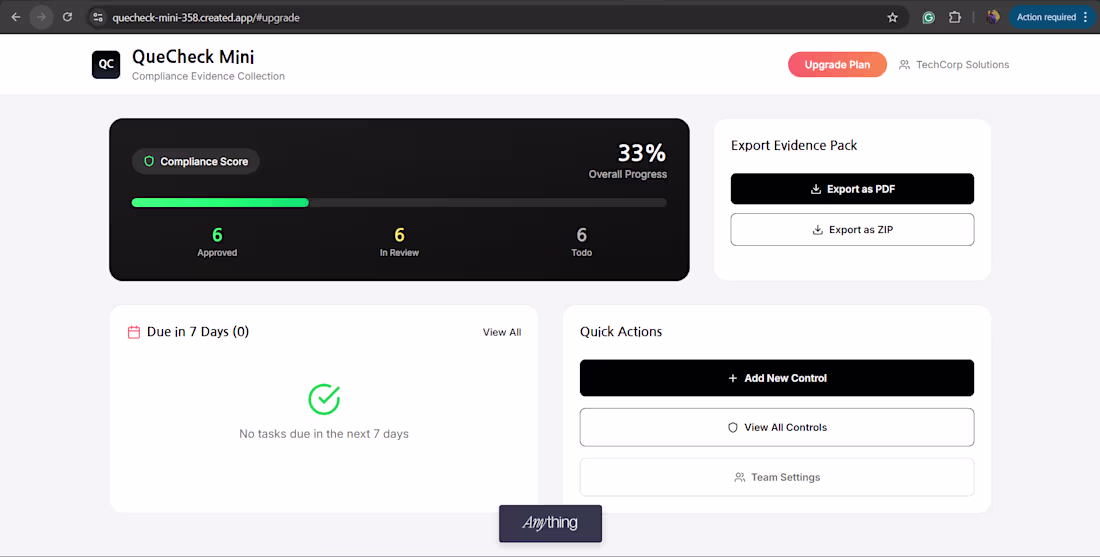Click the Compliance Score badge
This screenshot has height=557, width=1100.
point(196,161)
